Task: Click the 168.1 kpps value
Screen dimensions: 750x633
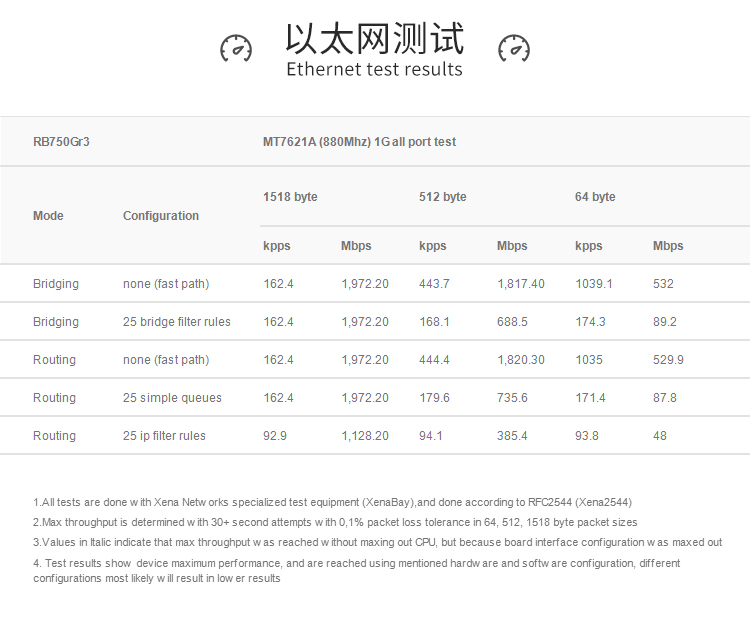Action: 434,322
